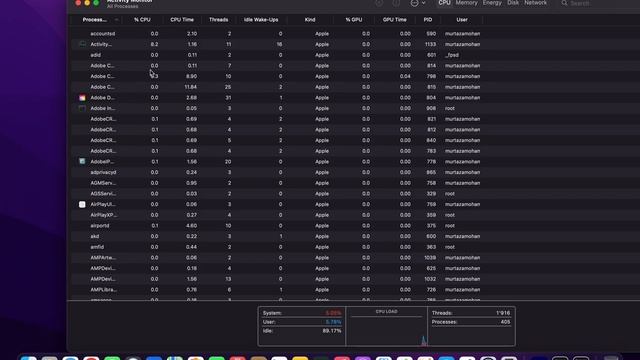The image size is (640, 360).
Task: Sort by the User column header
Action: 462,20
